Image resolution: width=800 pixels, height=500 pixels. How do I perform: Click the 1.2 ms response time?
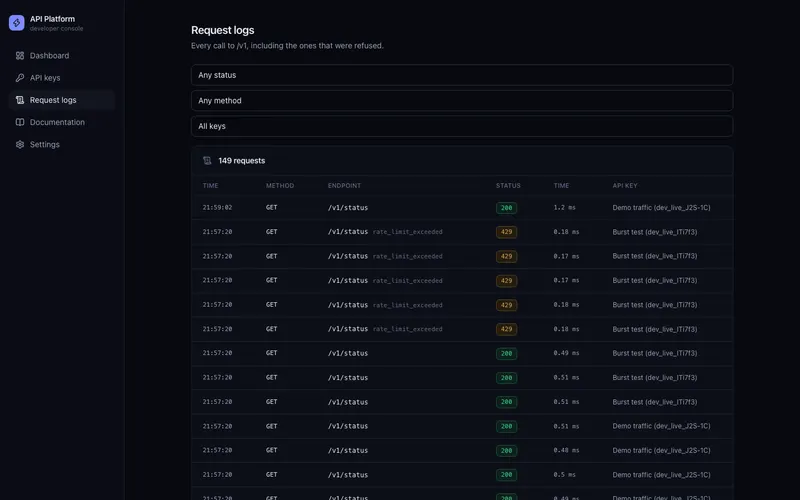(564, 208)
